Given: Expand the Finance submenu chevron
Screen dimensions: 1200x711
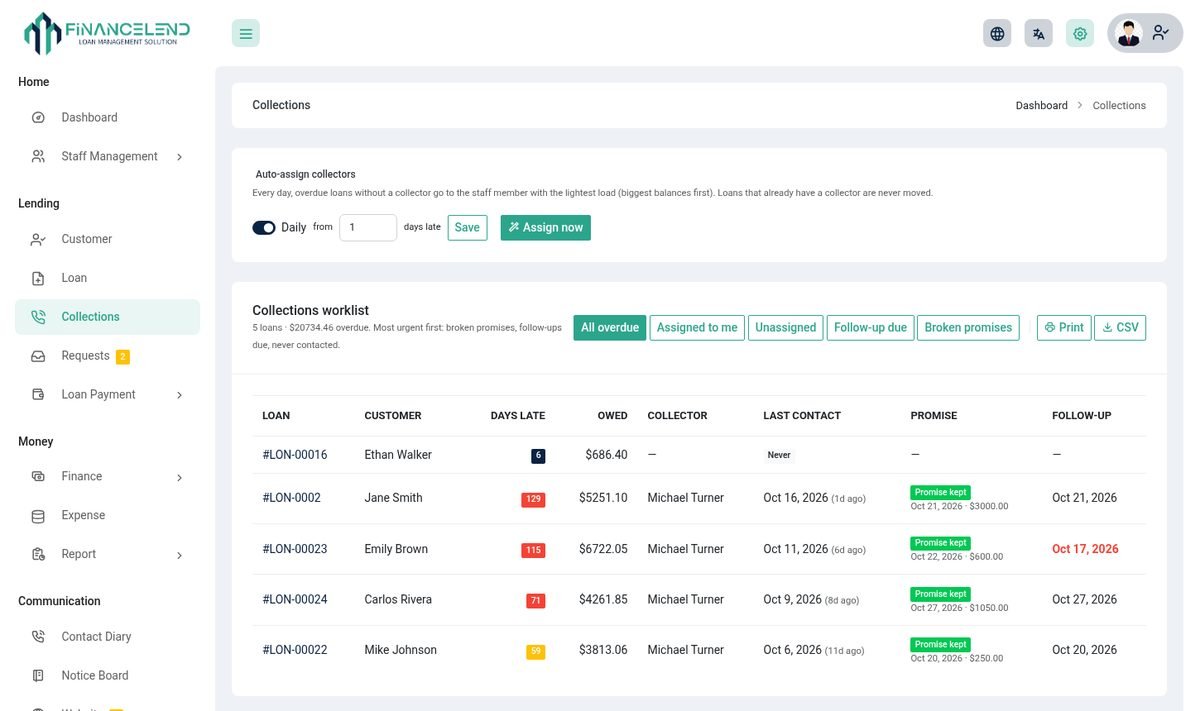Looking at the screenshot, I should click(180, 478).
